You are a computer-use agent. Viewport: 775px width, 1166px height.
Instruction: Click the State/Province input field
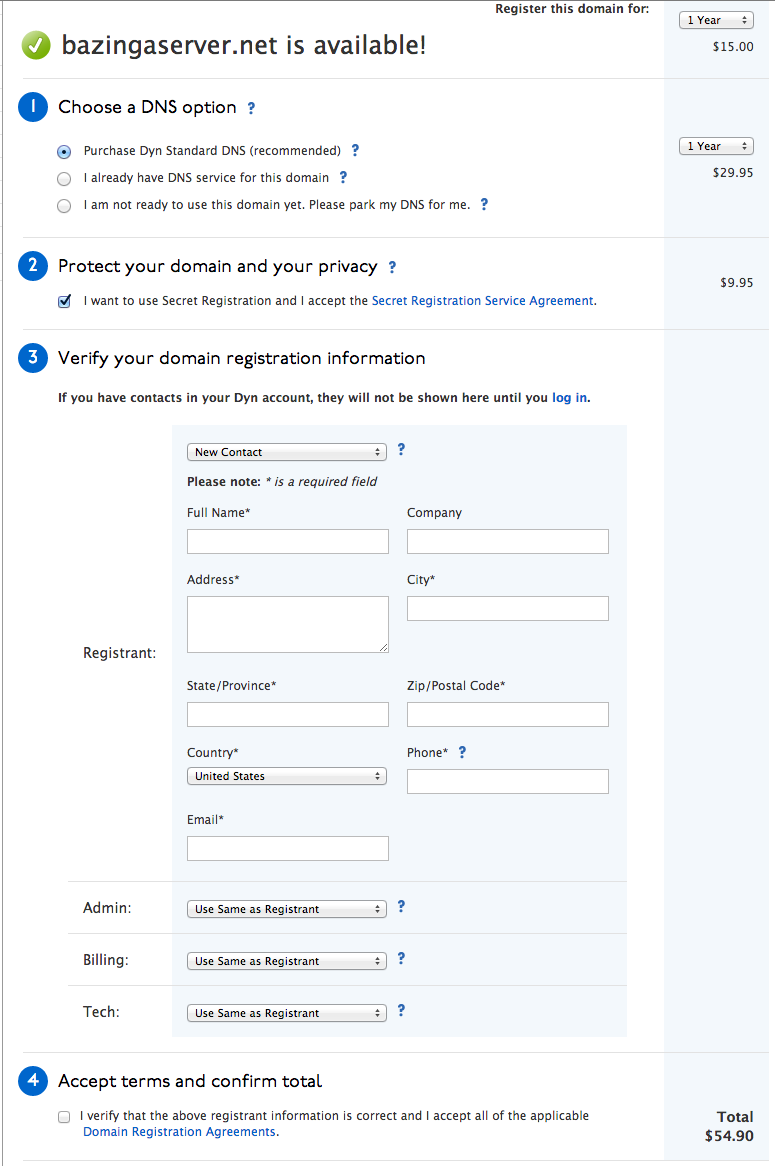[x=288, y=715]
